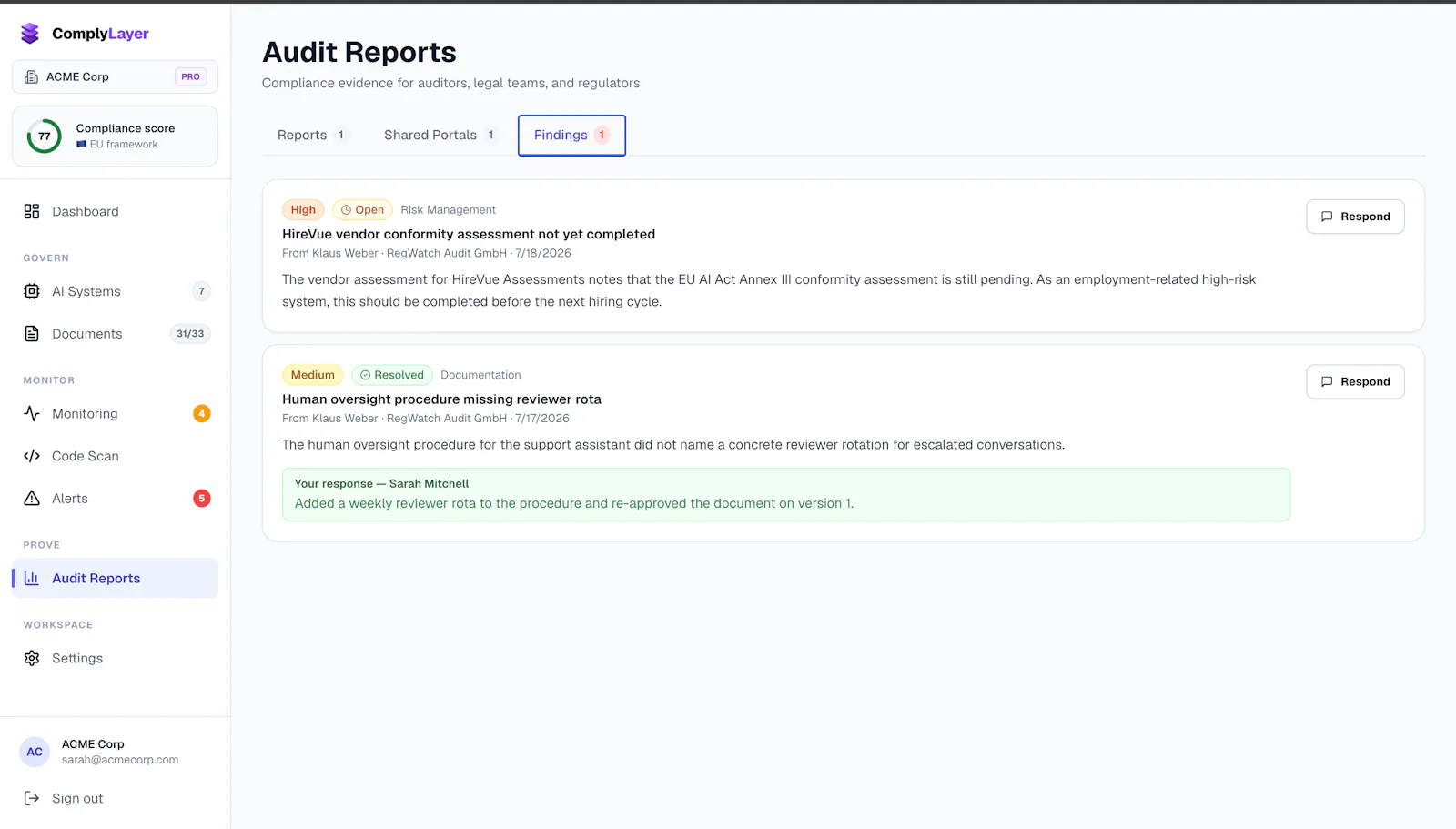Select the Findings tab
The width and height of the screenshot is (1456, 829).
[x=571, y=135]
